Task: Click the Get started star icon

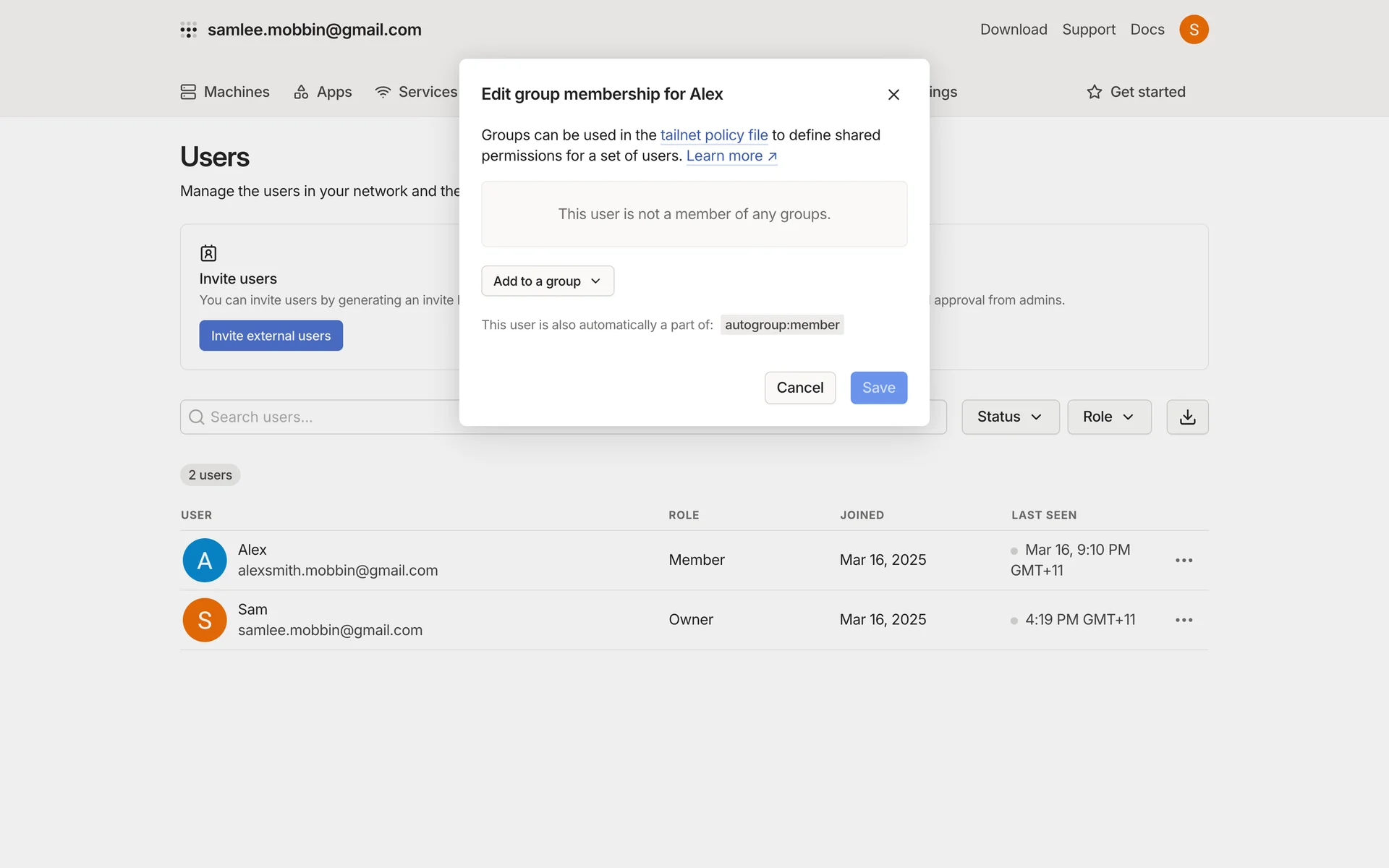Action: [1094, 92]
